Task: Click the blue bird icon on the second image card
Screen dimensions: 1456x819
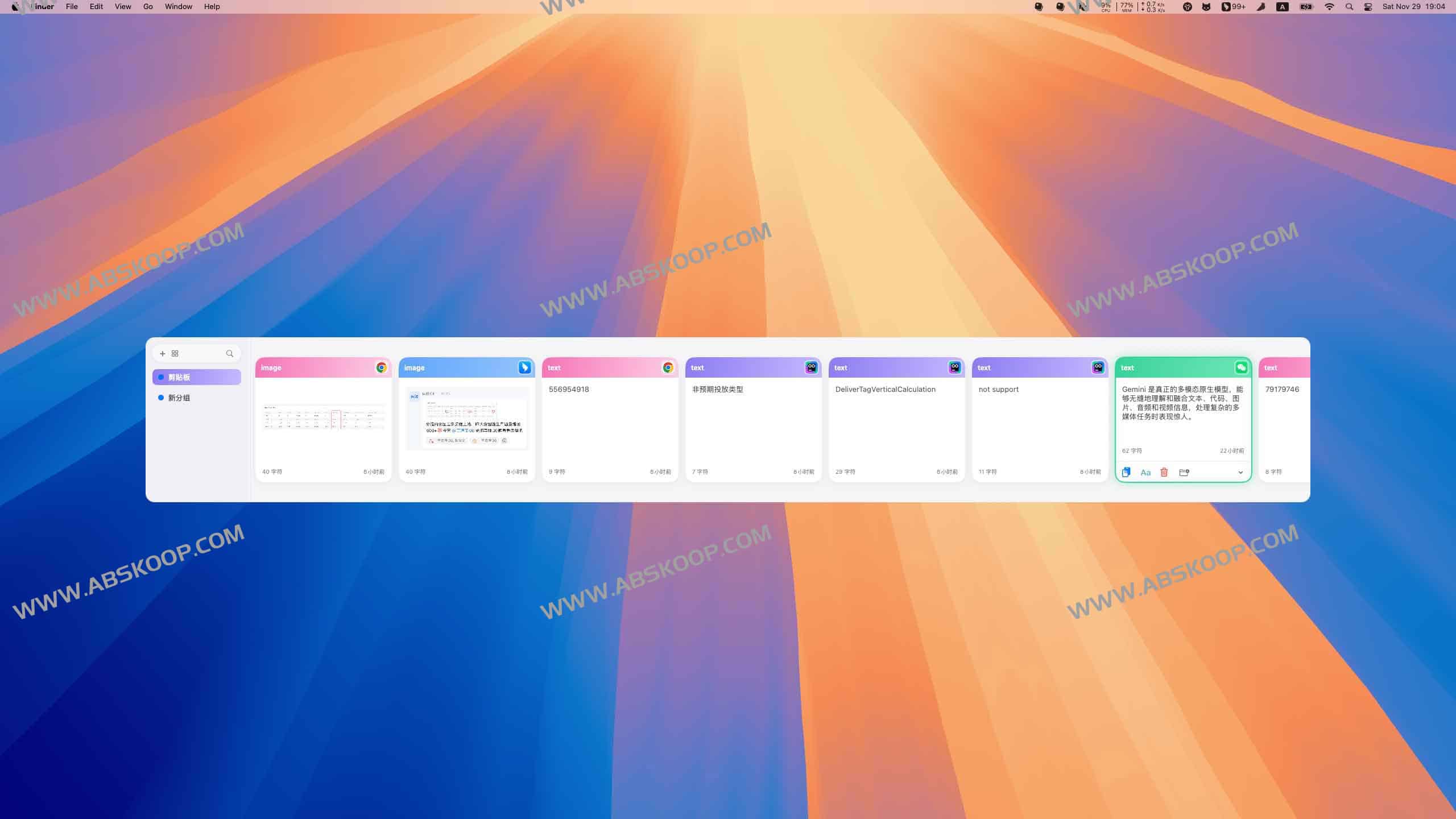Action: click(x=526, y=368)
